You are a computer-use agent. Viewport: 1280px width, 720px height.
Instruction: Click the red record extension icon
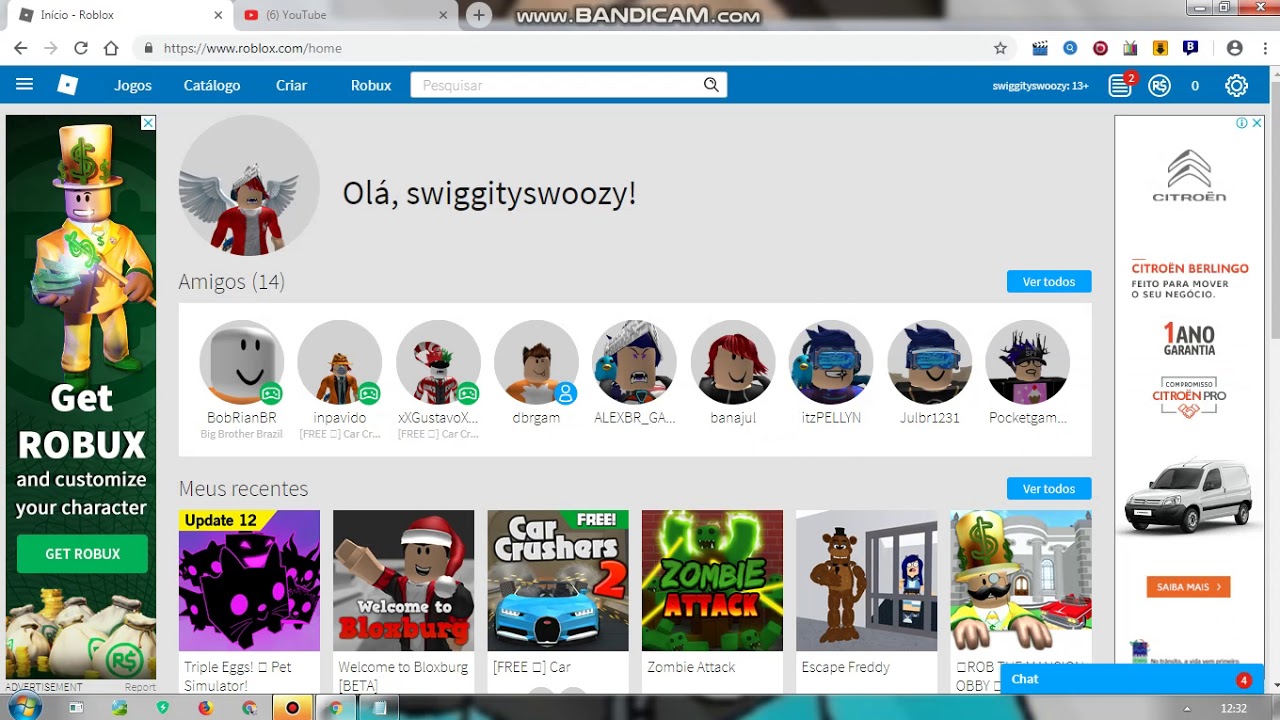[1100, 48]
